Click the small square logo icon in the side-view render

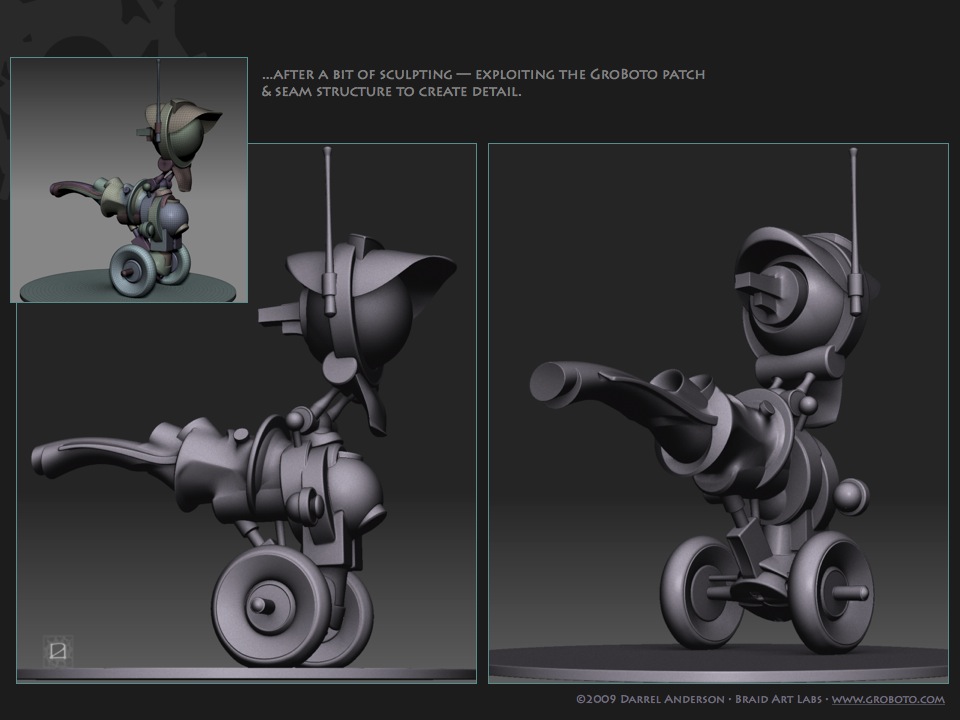tap(58, 650)
